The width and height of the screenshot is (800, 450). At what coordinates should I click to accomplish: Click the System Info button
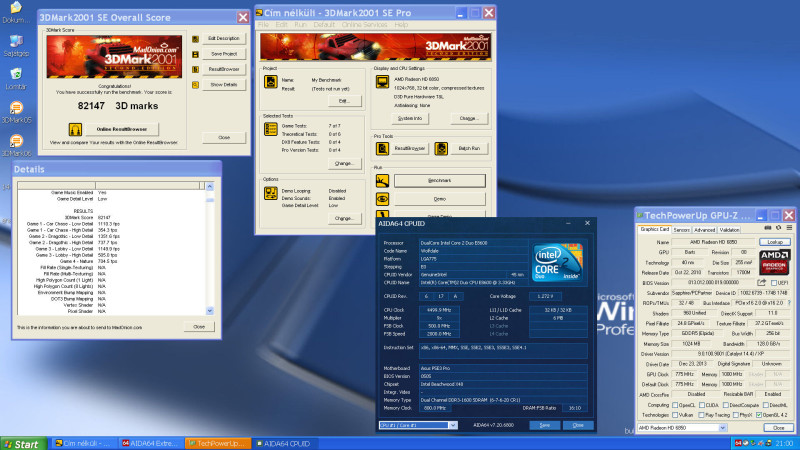tap(410, 118)
